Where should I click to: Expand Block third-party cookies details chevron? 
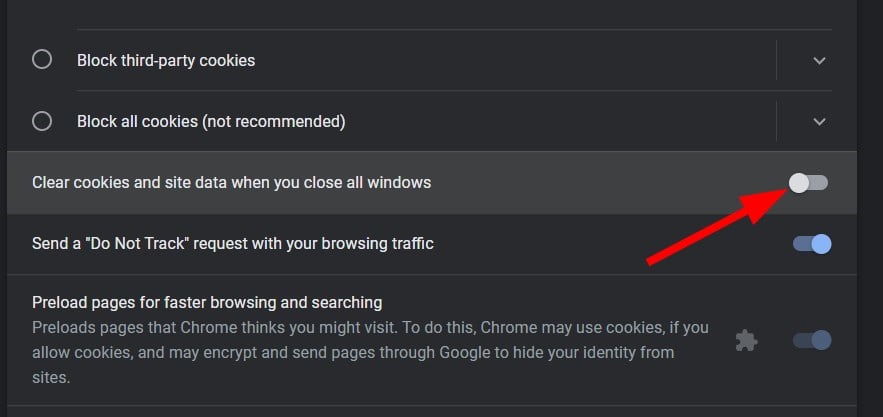pos(819,60)
